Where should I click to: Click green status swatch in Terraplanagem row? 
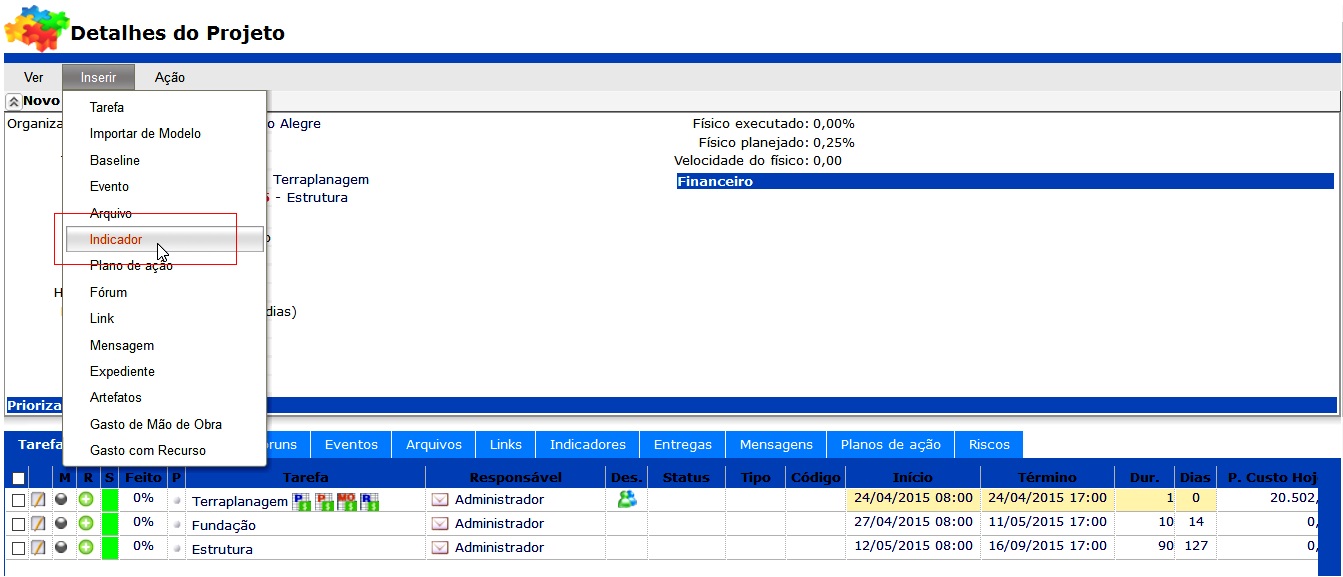[x=109, y=499]
